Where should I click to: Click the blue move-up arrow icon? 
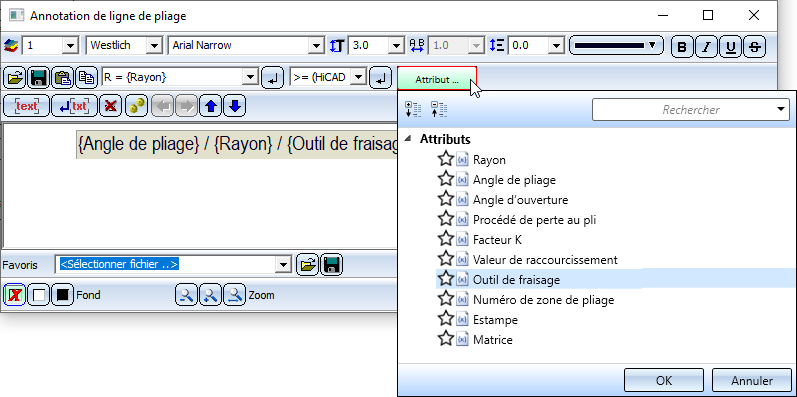(210, 106)
